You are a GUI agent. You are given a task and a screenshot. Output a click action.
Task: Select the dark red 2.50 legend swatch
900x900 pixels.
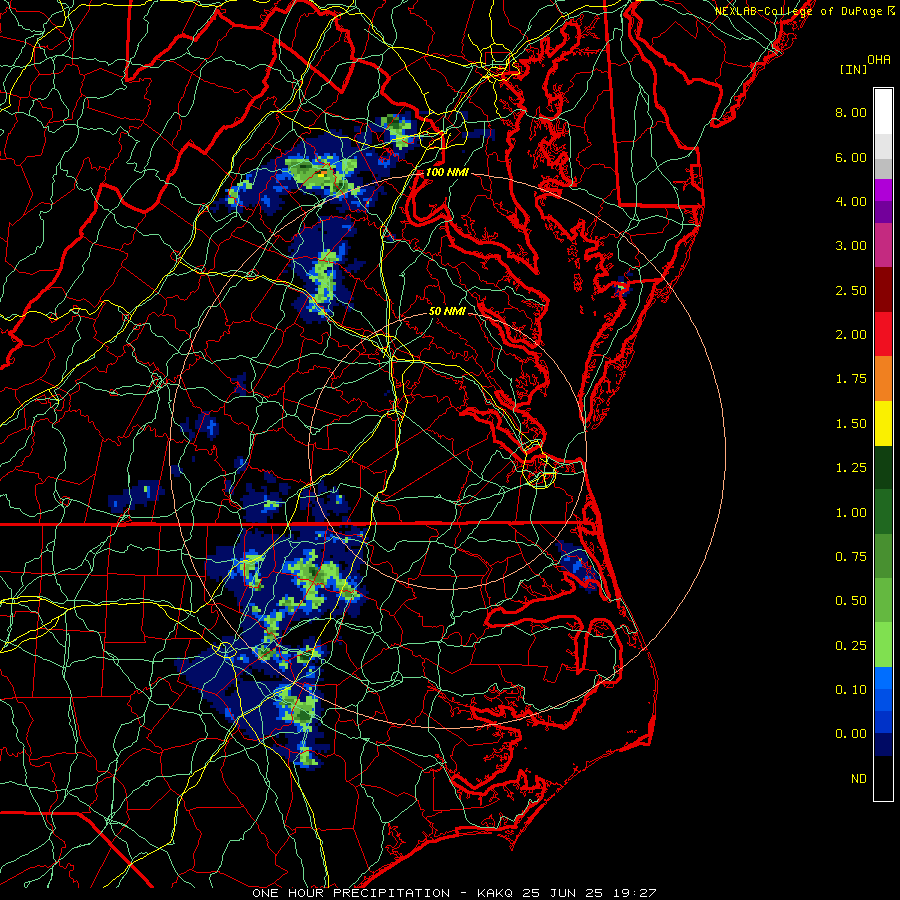coord(883,290)
